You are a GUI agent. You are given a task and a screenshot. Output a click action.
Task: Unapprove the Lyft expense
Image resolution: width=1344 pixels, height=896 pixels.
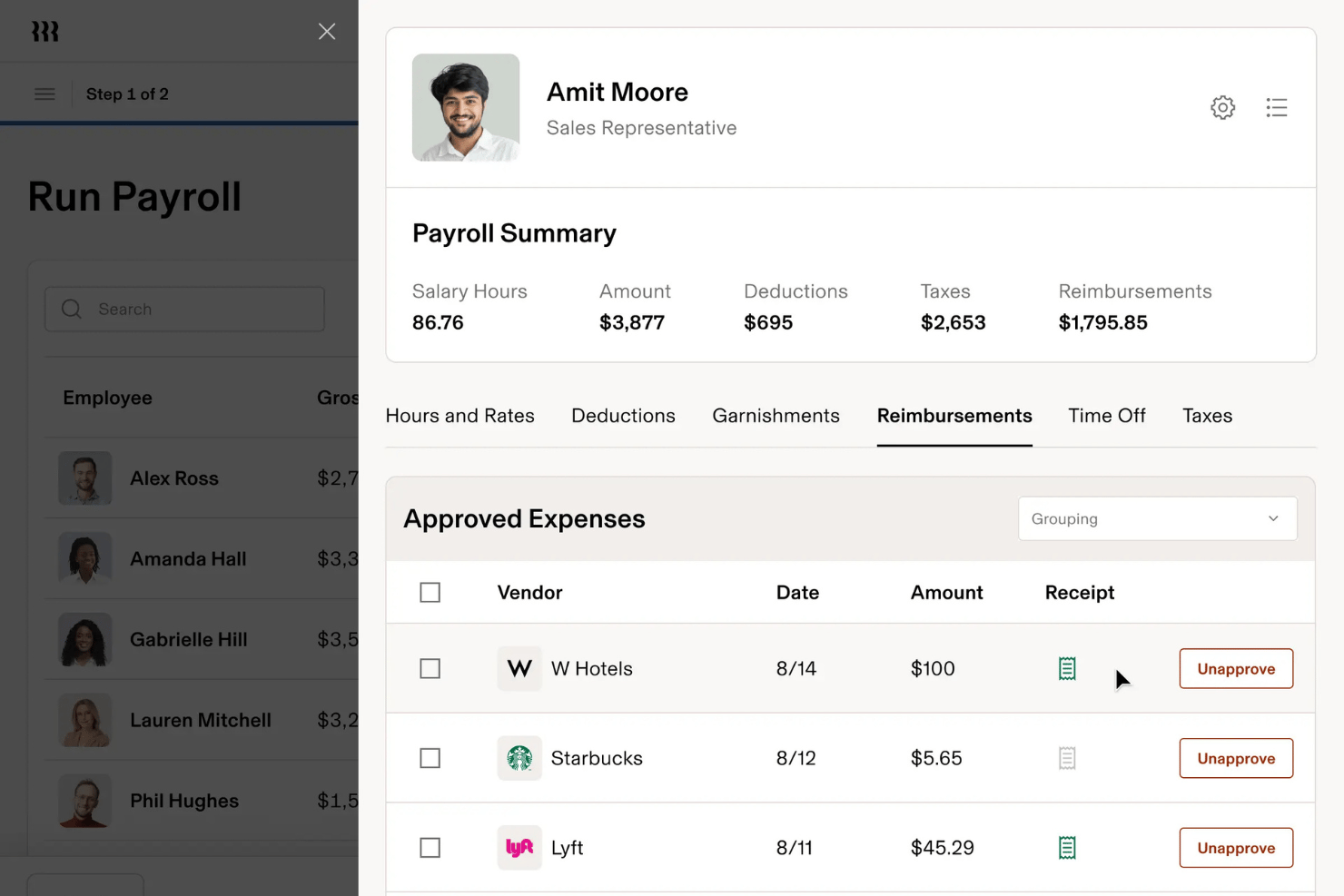pyautogui.click(x=1236, y=848)
